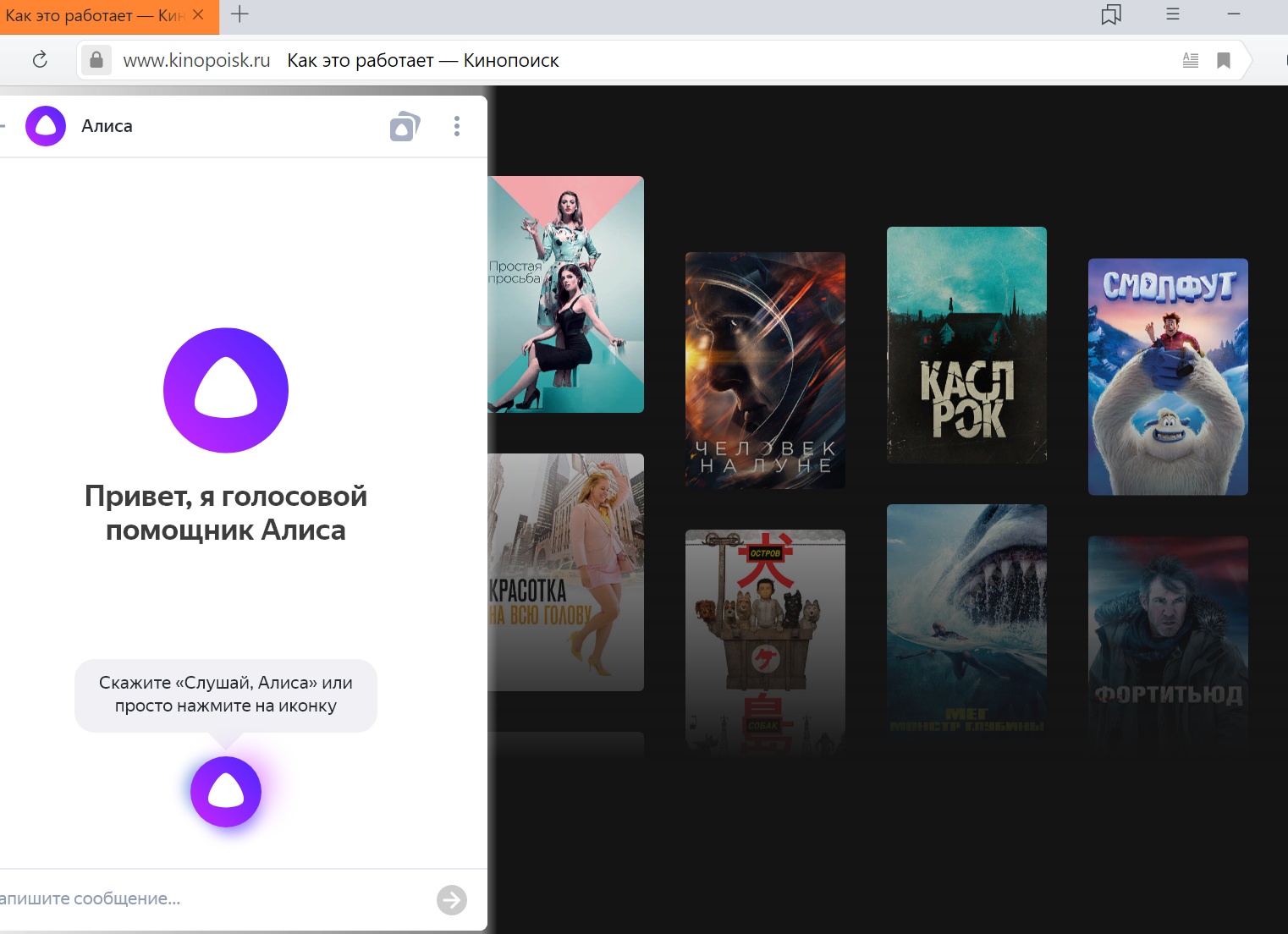The height and width of the screenshot is (934, 1288).
Task: Click the 'Скажите «Слушай, Алиса»' hint bubble
Action: click(x=226, y=695)
